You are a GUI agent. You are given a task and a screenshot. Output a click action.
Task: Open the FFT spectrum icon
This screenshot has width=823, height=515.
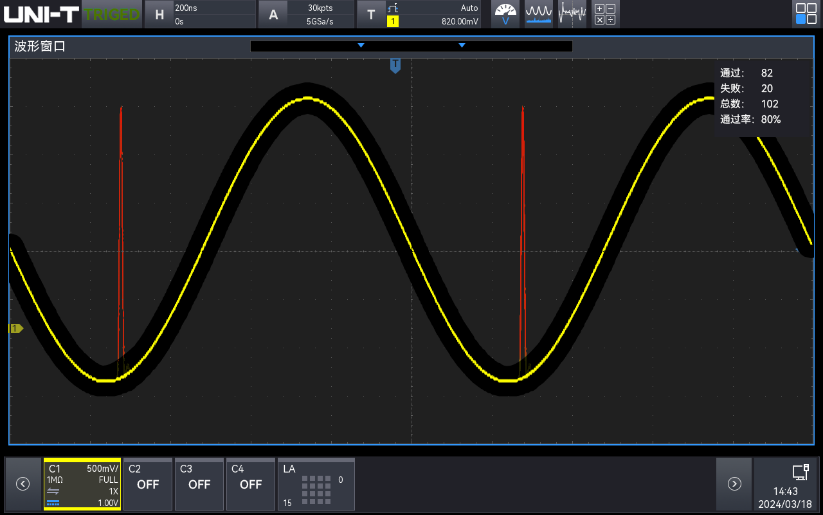click(572, 14)
